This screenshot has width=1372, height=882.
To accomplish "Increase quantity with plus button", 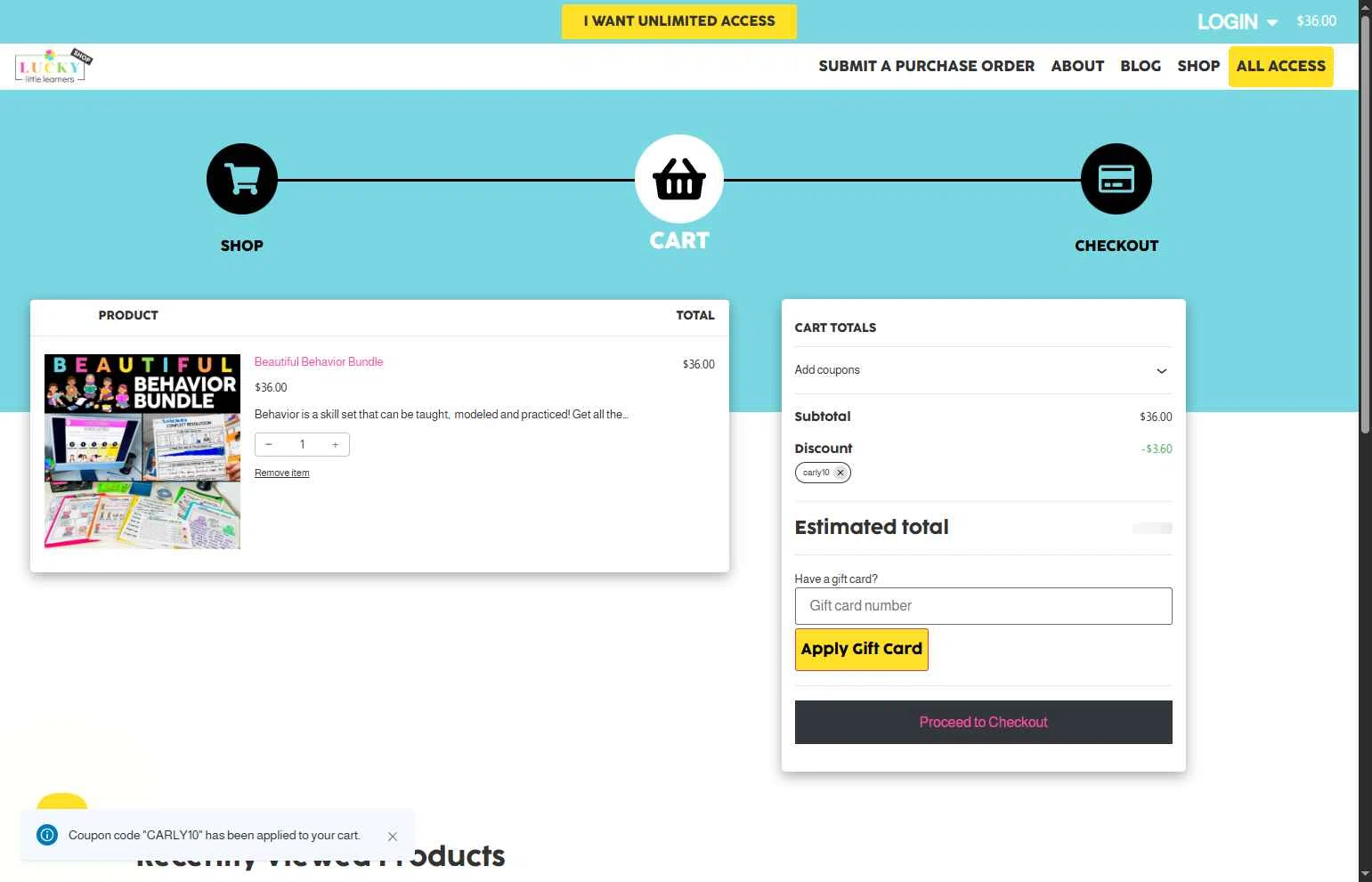I will click(x=335, y=444).
